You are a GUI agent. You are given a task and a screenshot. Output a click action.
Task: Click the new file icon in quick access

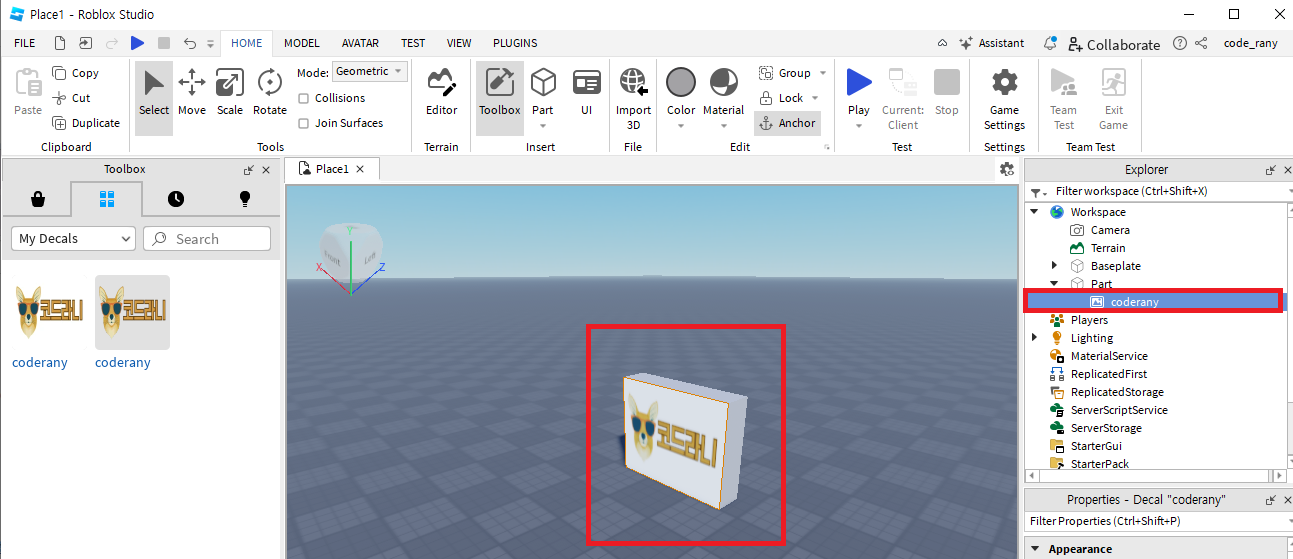60,43
